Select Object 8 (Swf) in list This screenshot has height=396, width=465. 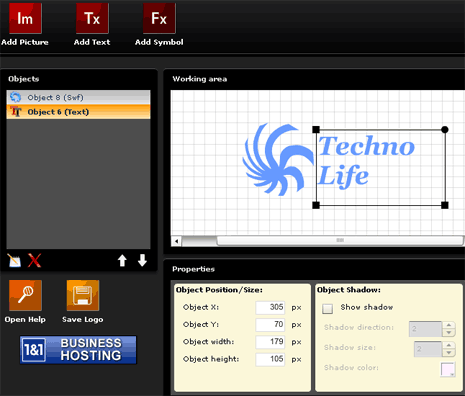78,97
